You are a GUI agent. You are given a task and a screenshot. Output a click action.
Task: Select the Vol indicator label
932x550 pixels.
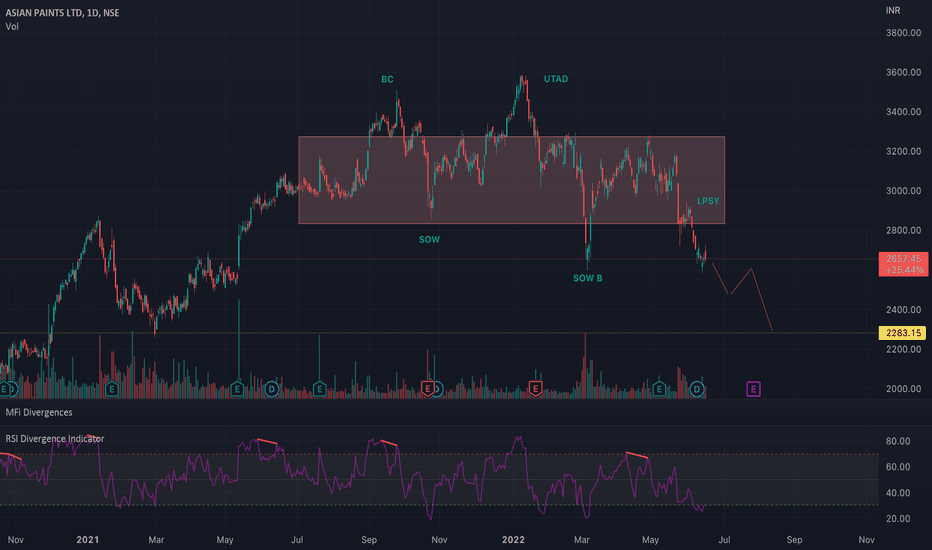12,27
